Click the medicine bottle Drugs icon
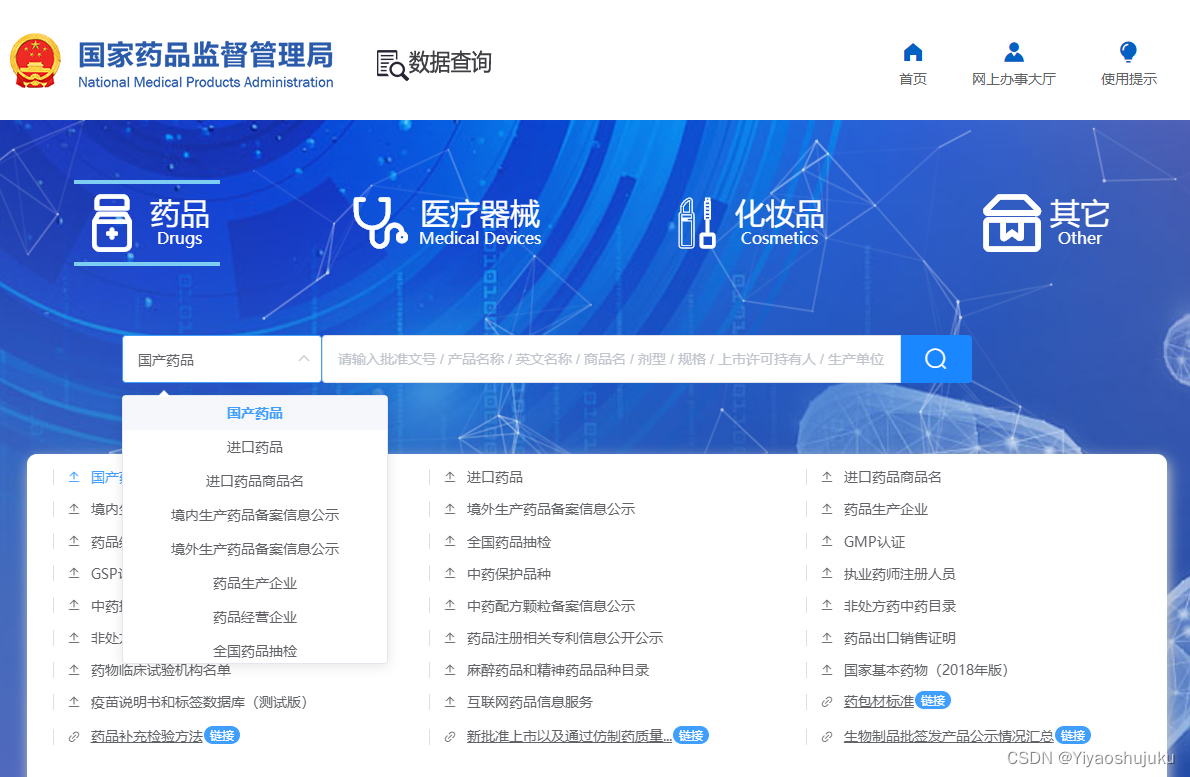1190x777 pixels. pos(112,223)
